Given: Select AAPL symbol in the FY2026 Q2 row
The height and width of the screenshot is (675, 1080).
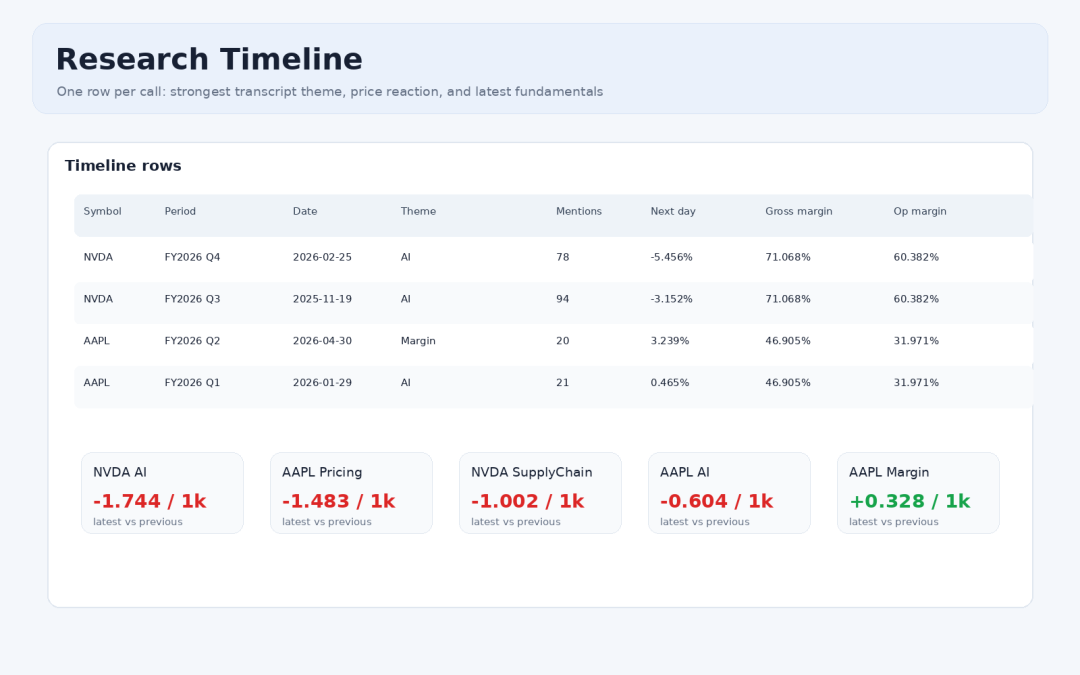Looking at the screenshot, I should (x=96, y=341).
